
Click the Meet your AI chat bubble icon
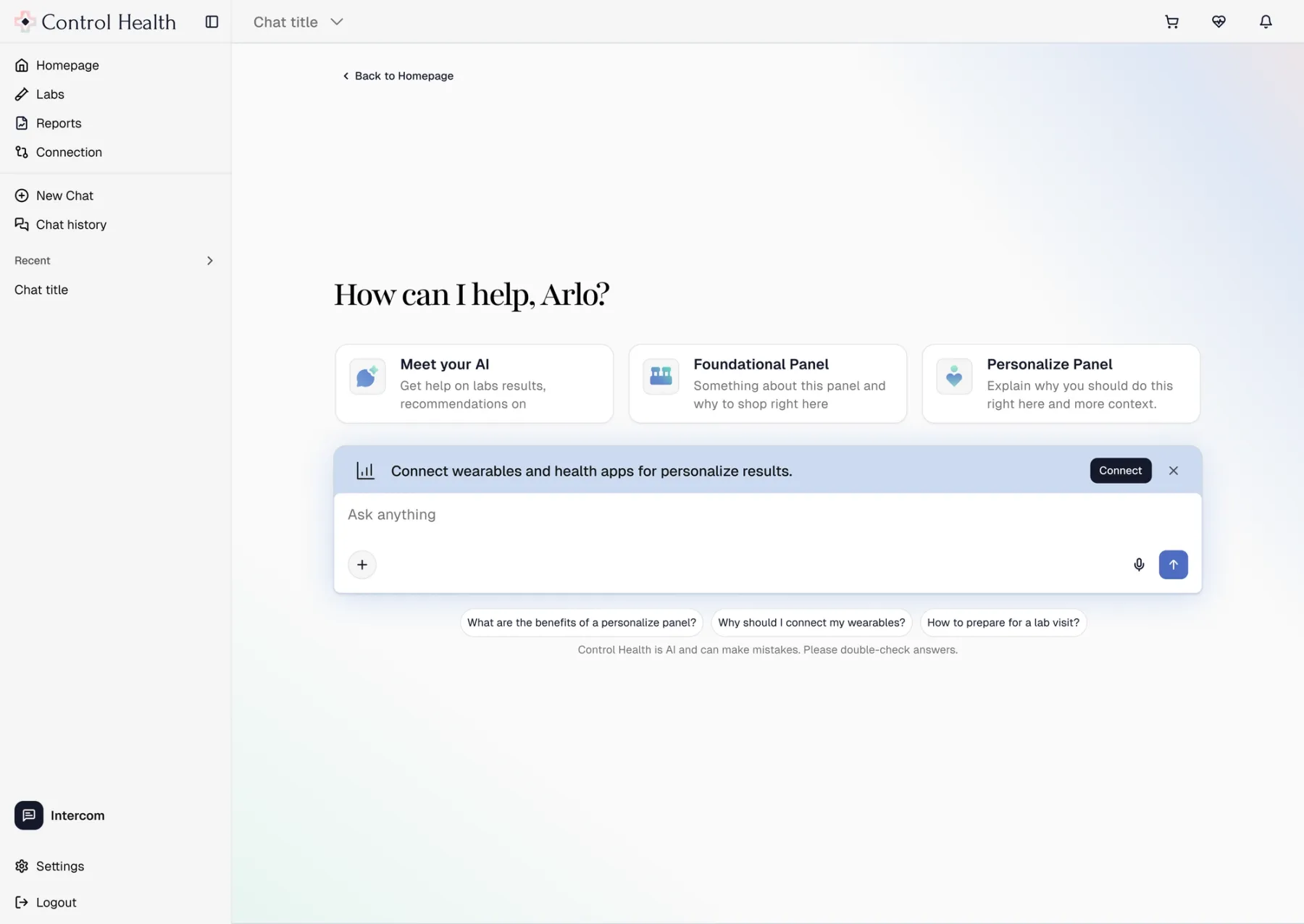pyautogui.click(x=367, y=376)
